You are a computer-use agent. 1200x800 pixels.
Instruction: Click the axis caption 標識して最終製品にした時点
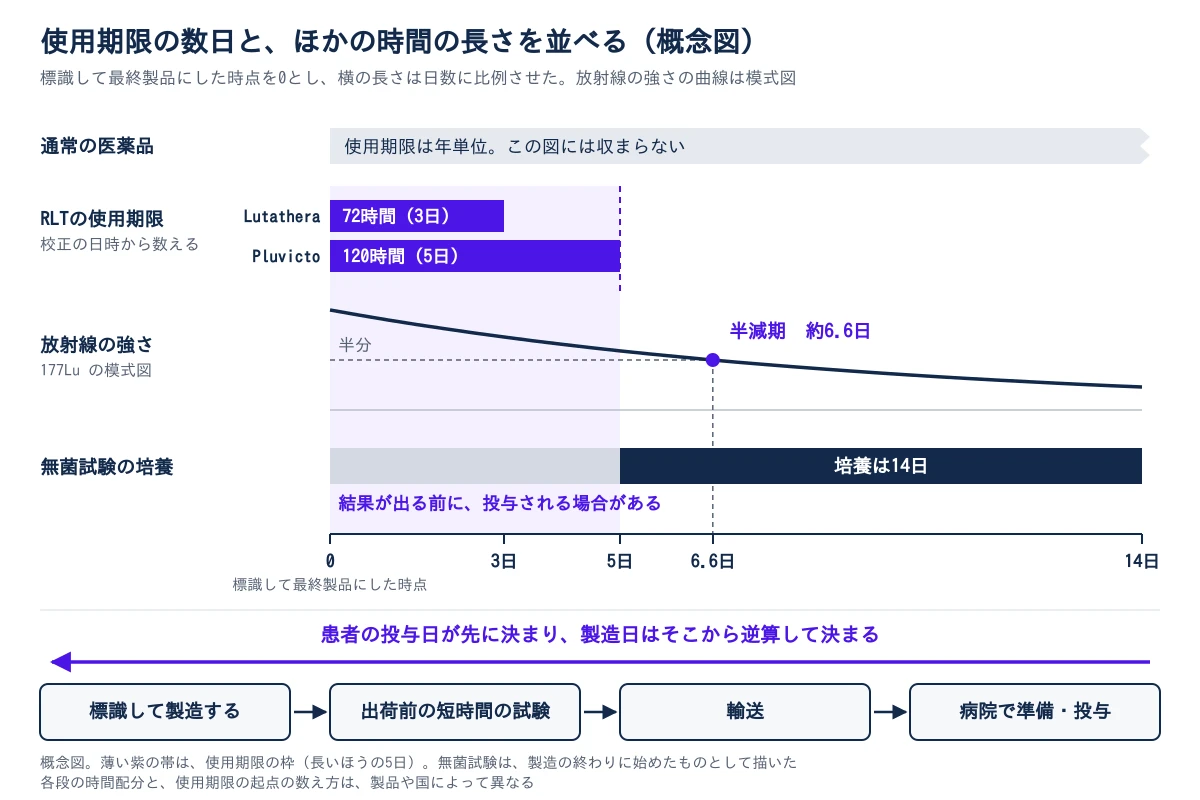point(330,584)
